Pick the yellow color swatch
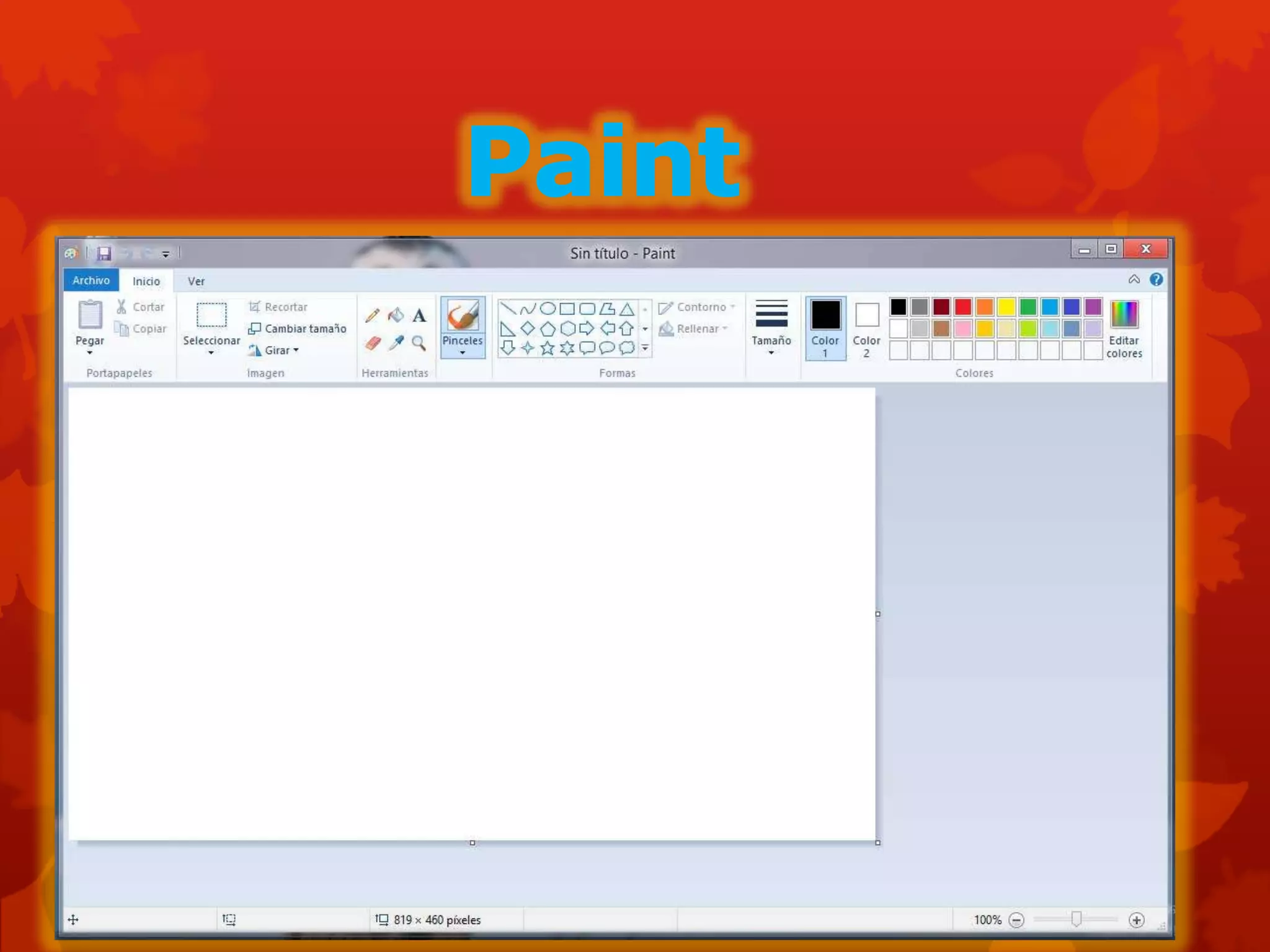 1006,307
